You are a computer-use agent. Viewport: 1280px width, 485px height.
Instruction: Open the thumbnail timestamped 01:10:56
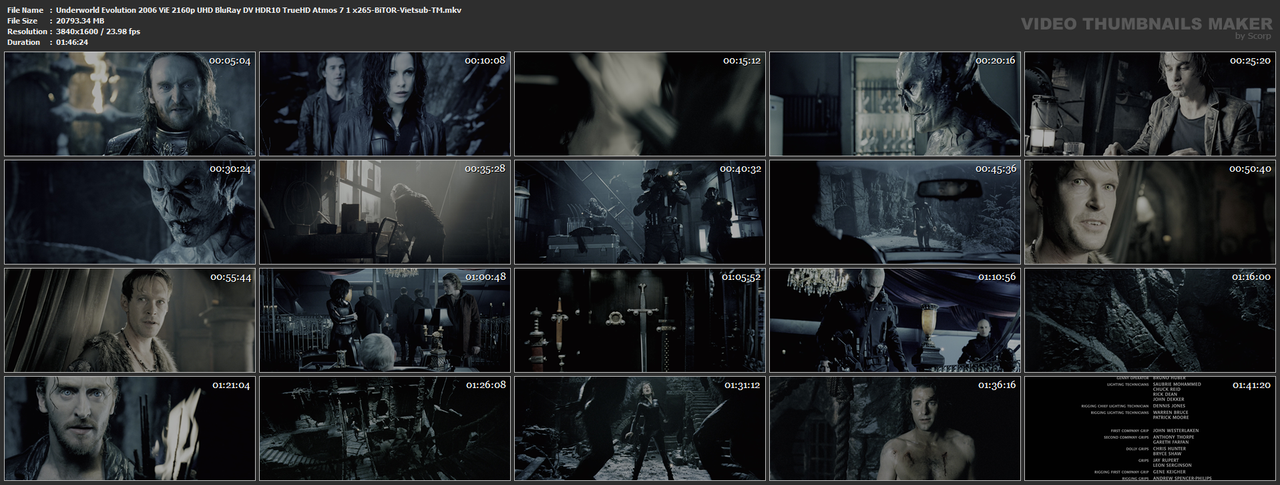[895, 320]
